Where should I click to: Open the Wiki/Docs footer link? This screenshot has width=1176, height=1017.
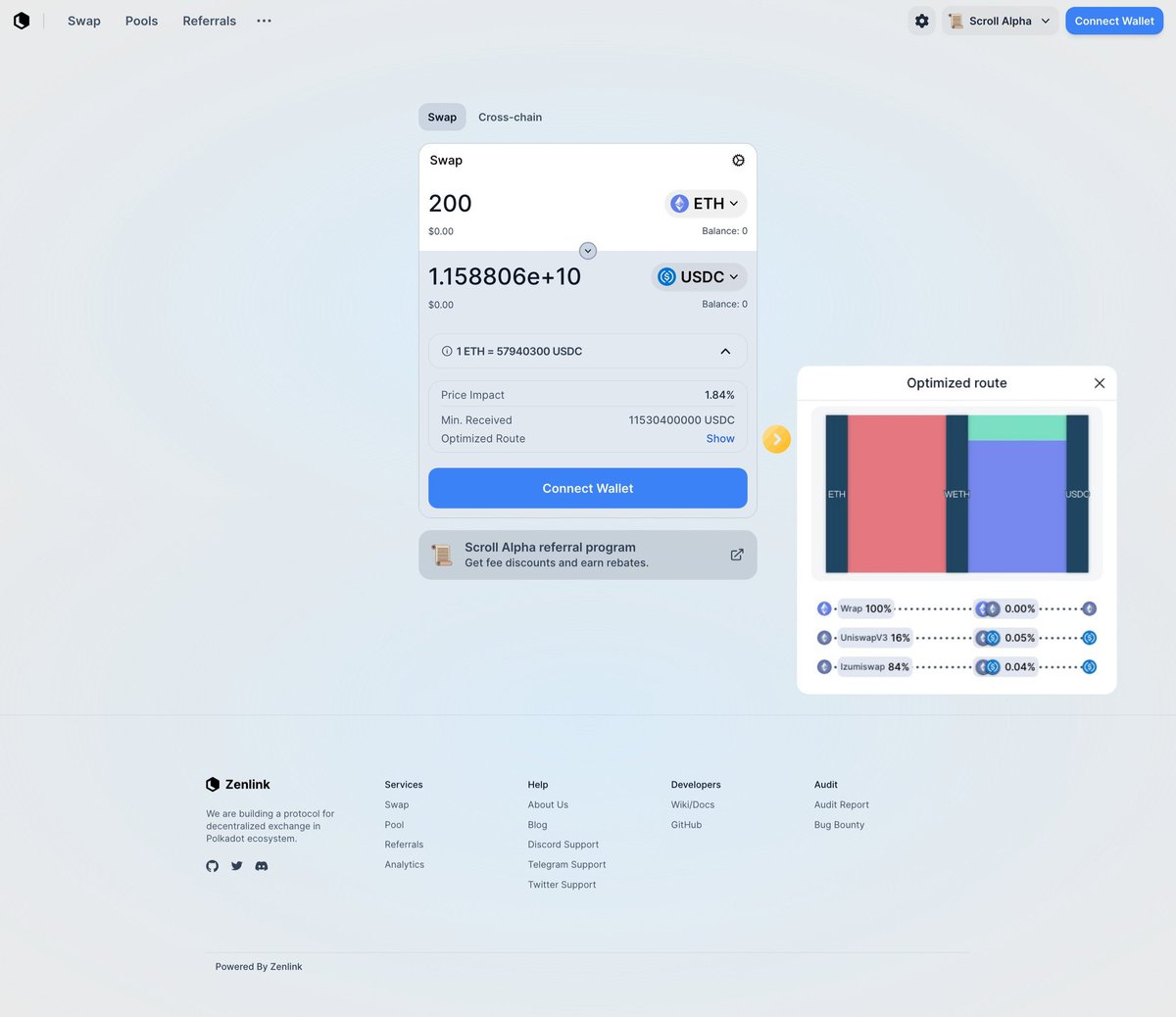click(x=693, y=805)
